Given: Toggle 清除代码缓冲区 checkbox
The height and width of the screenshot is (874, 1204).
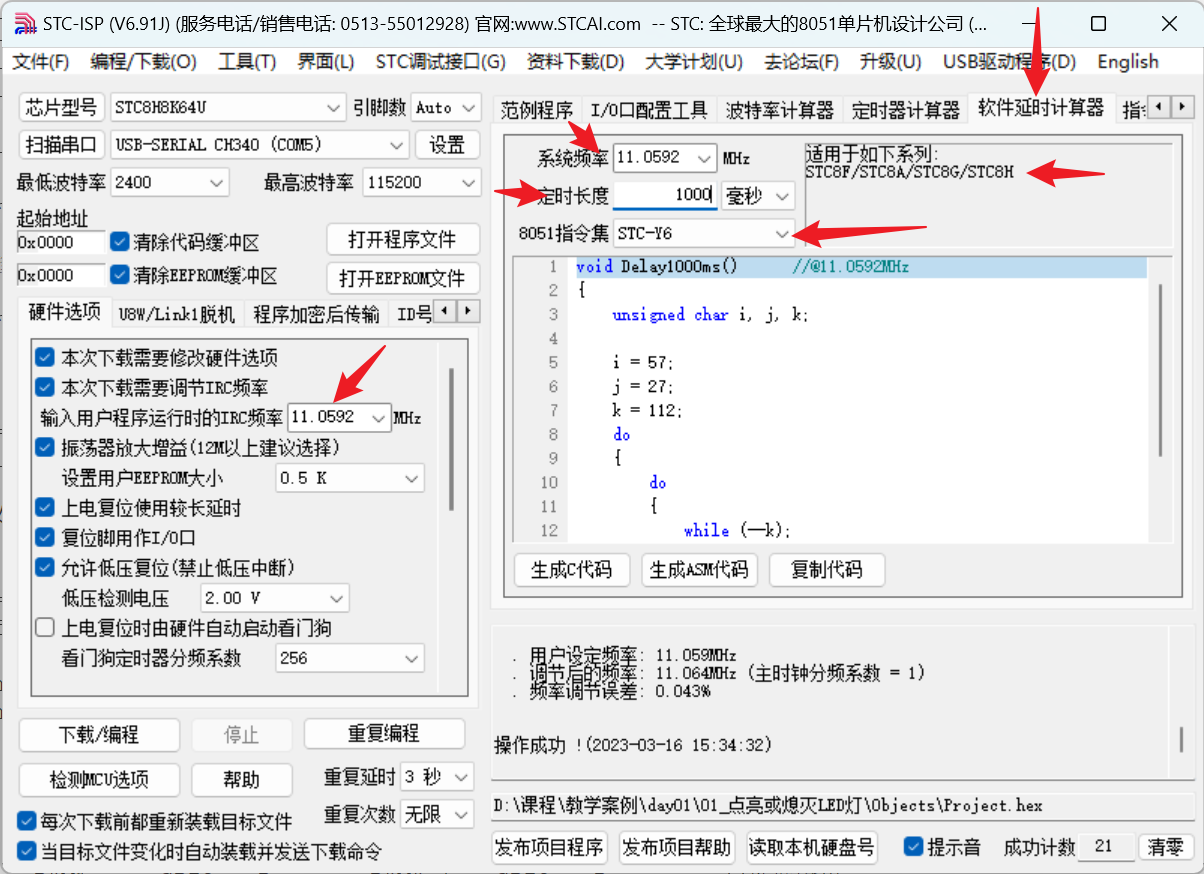Looking at the screenshot, I should click(x=120, y=242).
